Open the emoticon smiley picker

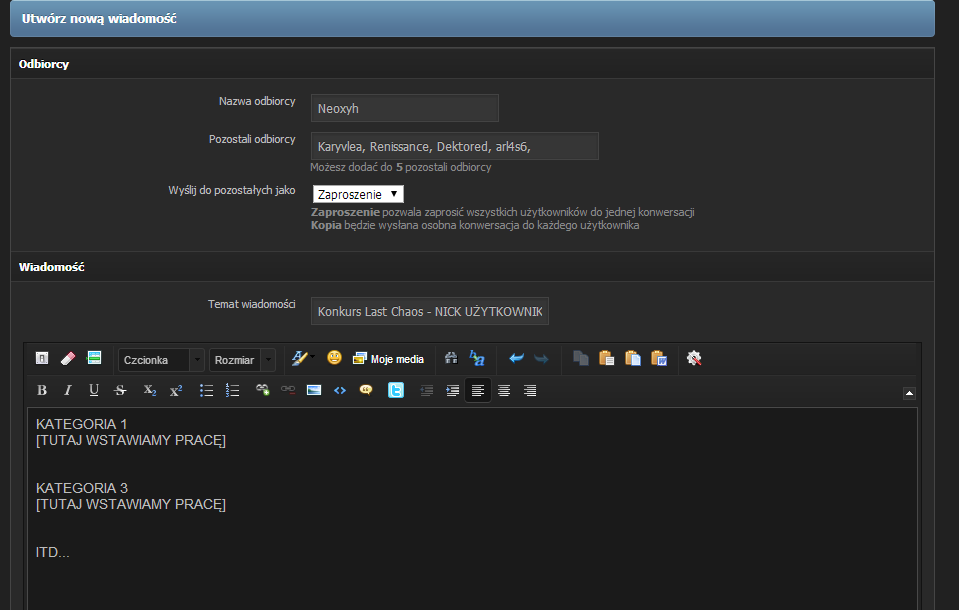click(x=334, y=358)
